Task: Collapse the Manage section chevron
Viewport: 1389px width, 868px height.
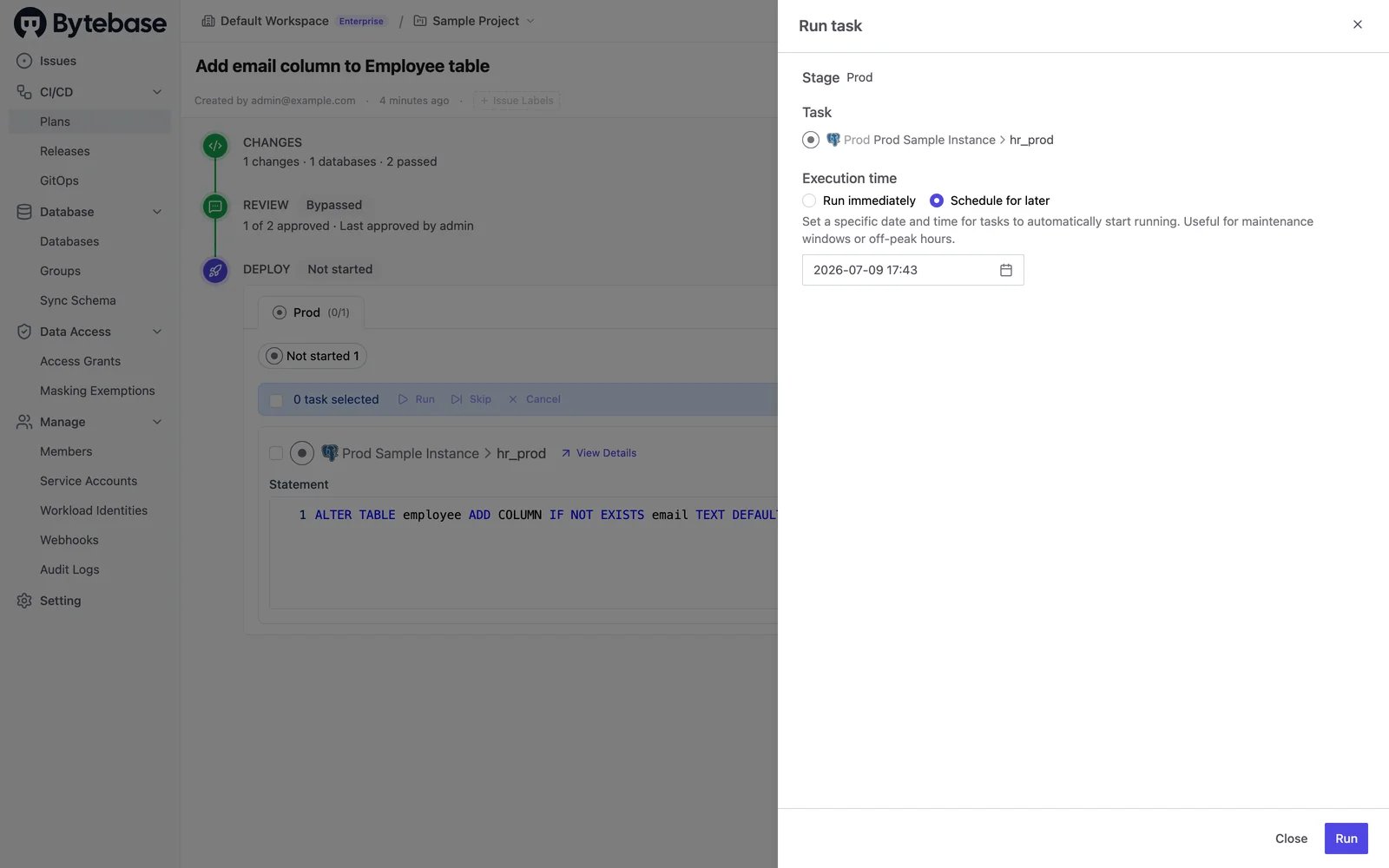Action: (x=157, y=422)
